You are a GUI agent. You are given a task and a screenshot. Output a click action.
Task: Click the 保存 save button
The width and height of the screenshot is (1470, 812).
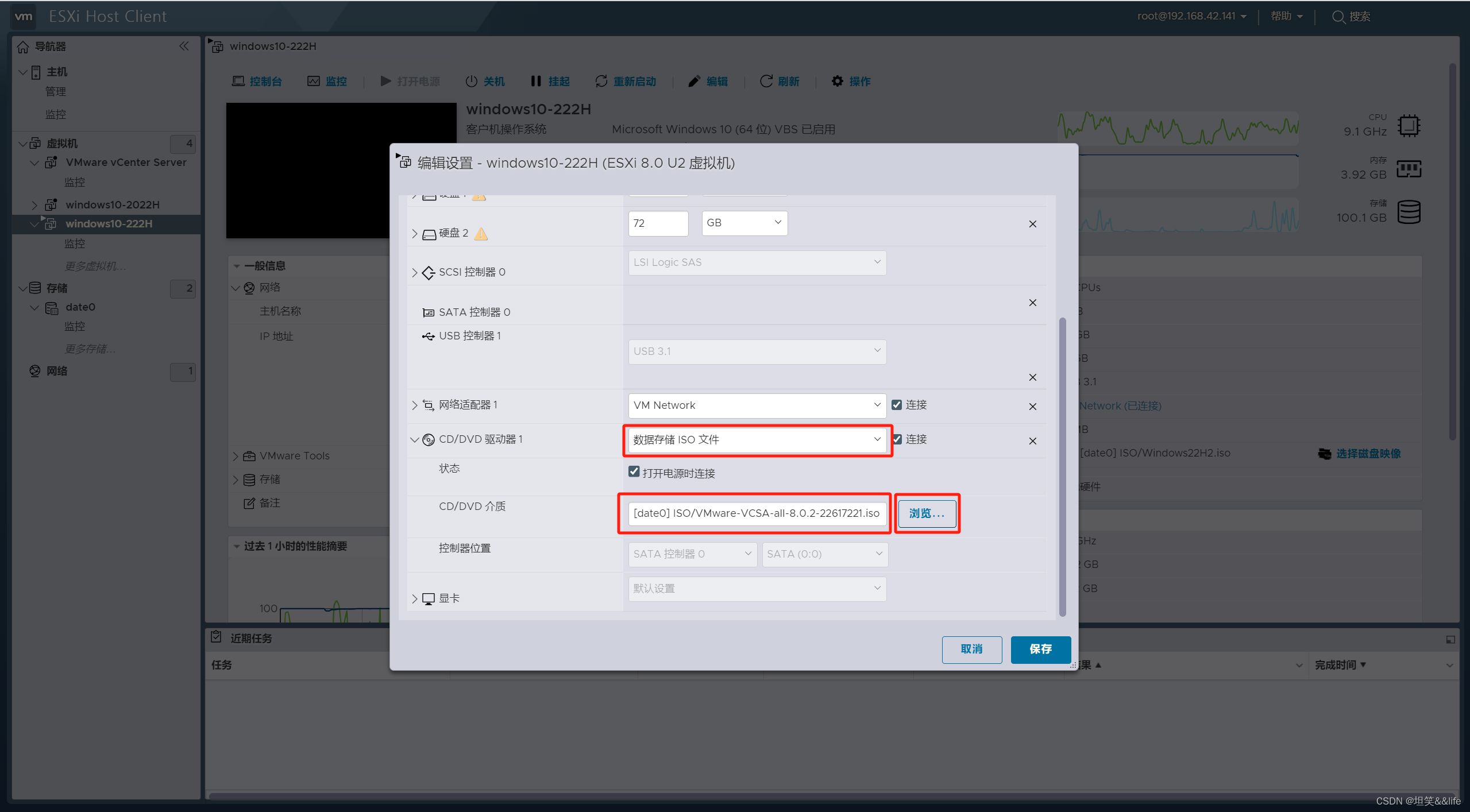[x=1040, y=649]
